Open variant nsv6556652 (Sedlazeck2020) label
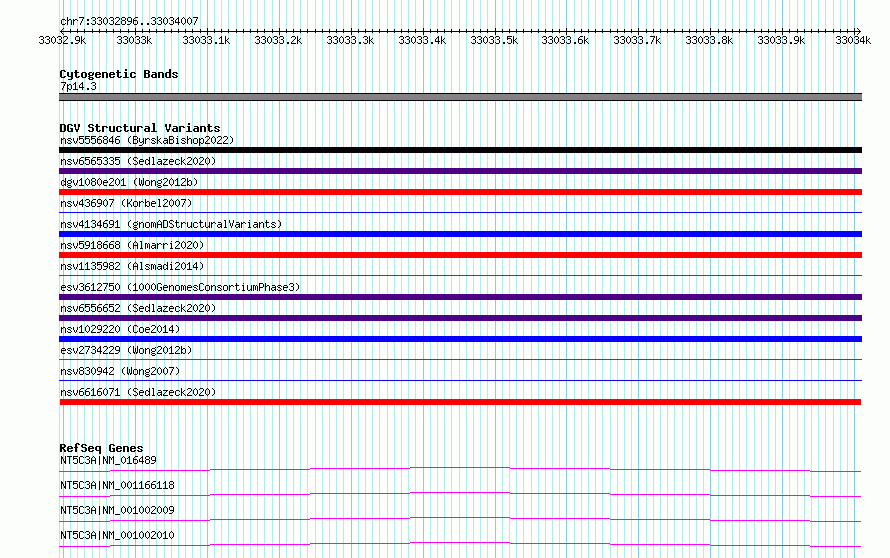The height and width of the screenshot is (558, 890). point(138,308)
